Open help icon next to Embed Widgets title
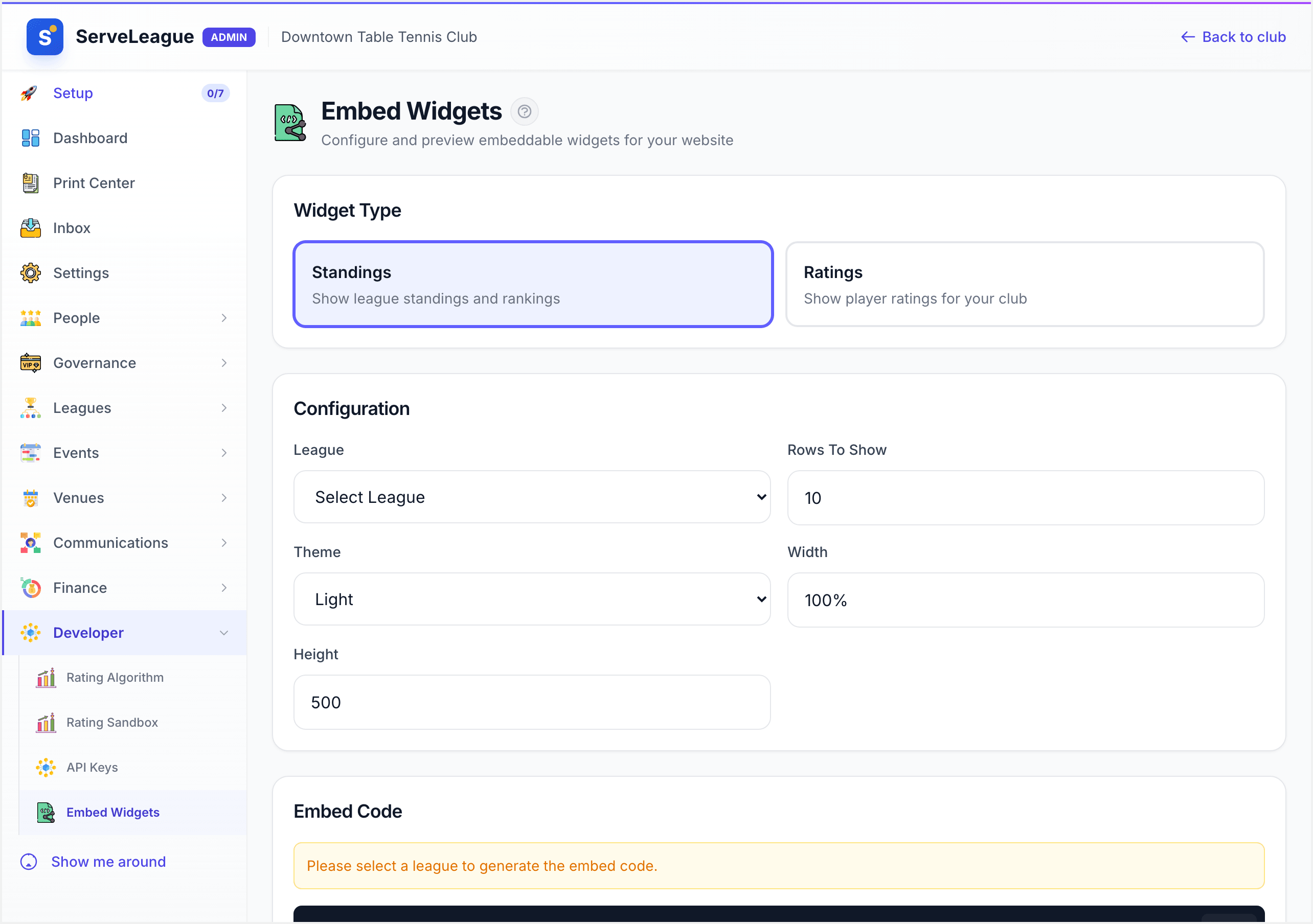The height and width of the screenshot is (924, 1313). [524, 111]
